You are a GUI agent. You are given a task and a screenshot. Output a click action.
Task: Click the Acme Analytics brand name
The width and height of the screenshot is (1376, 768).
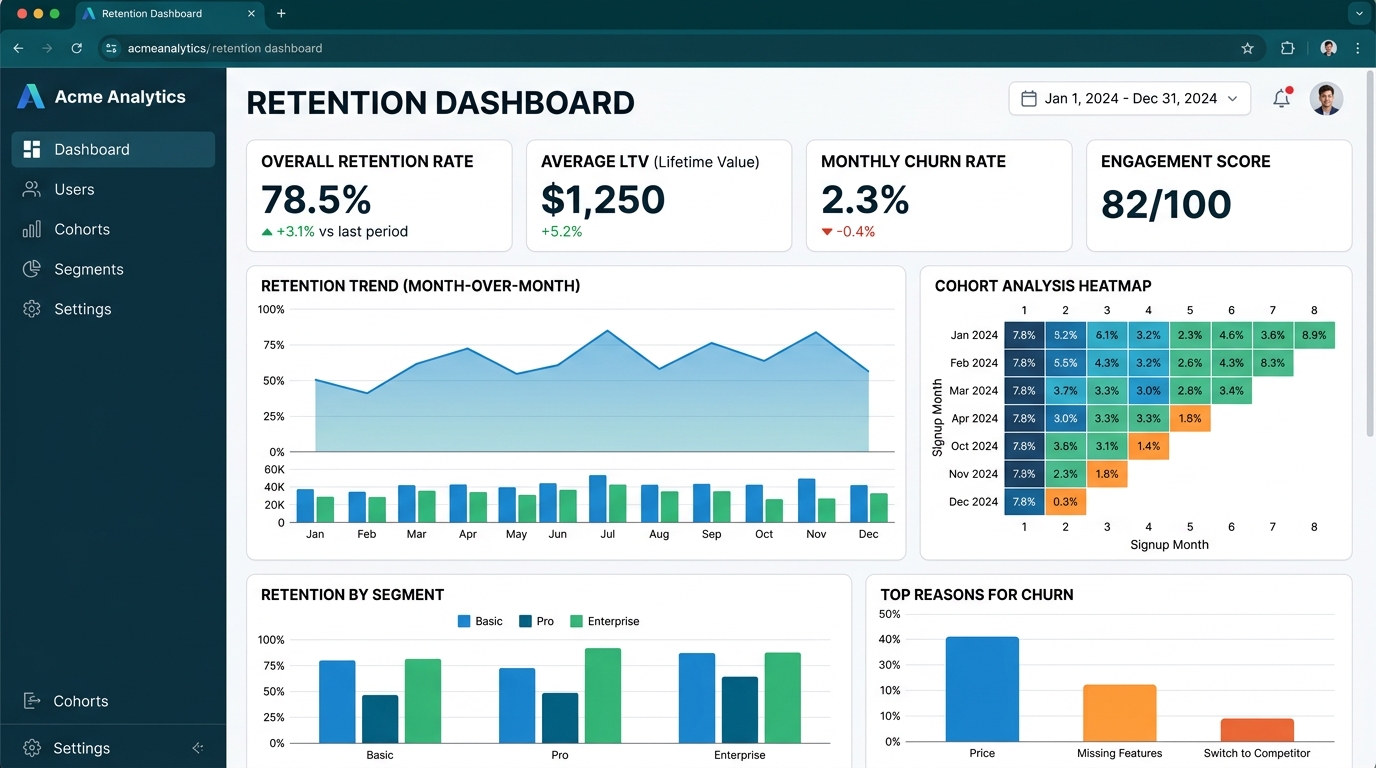pos(120,97)
